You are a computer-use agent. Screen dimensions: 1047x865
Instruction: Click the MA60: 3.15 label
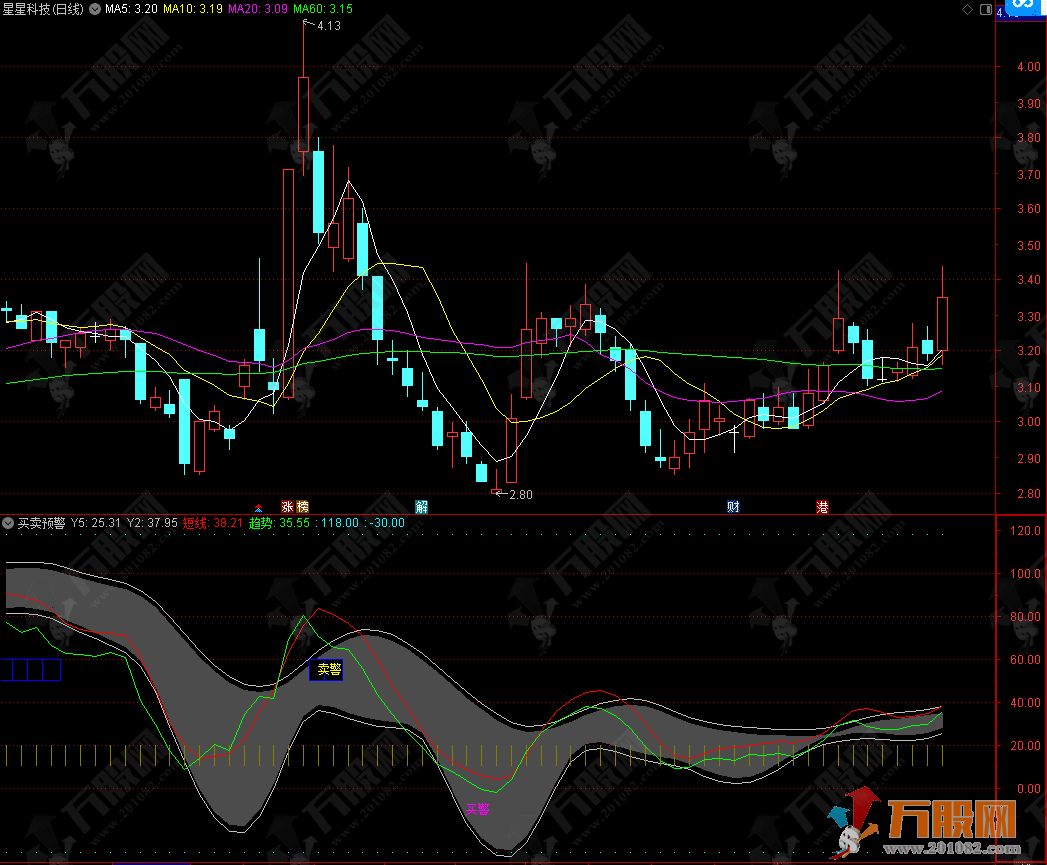pyautogui.click(x=323, y=9)
